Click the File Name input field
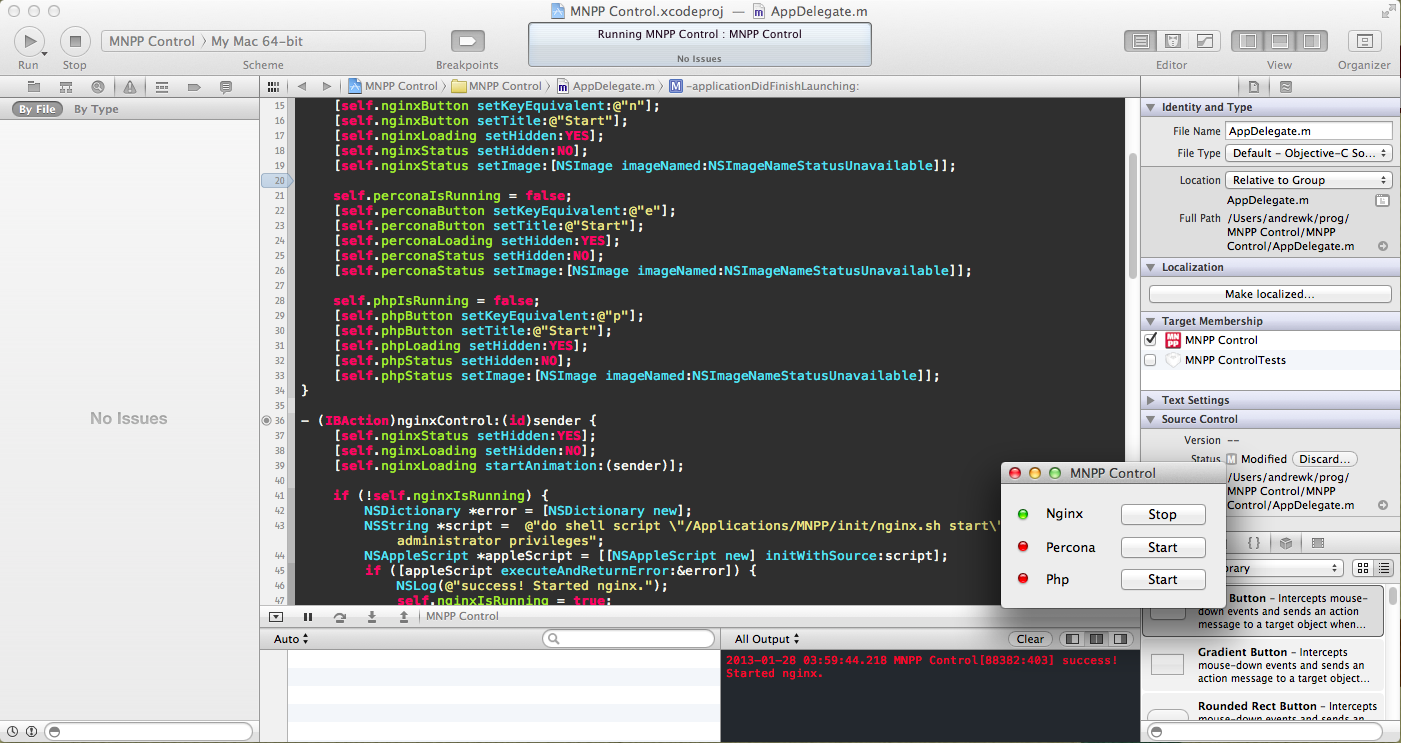The width and height of the screenshot is (1401, 743). 1309,131
